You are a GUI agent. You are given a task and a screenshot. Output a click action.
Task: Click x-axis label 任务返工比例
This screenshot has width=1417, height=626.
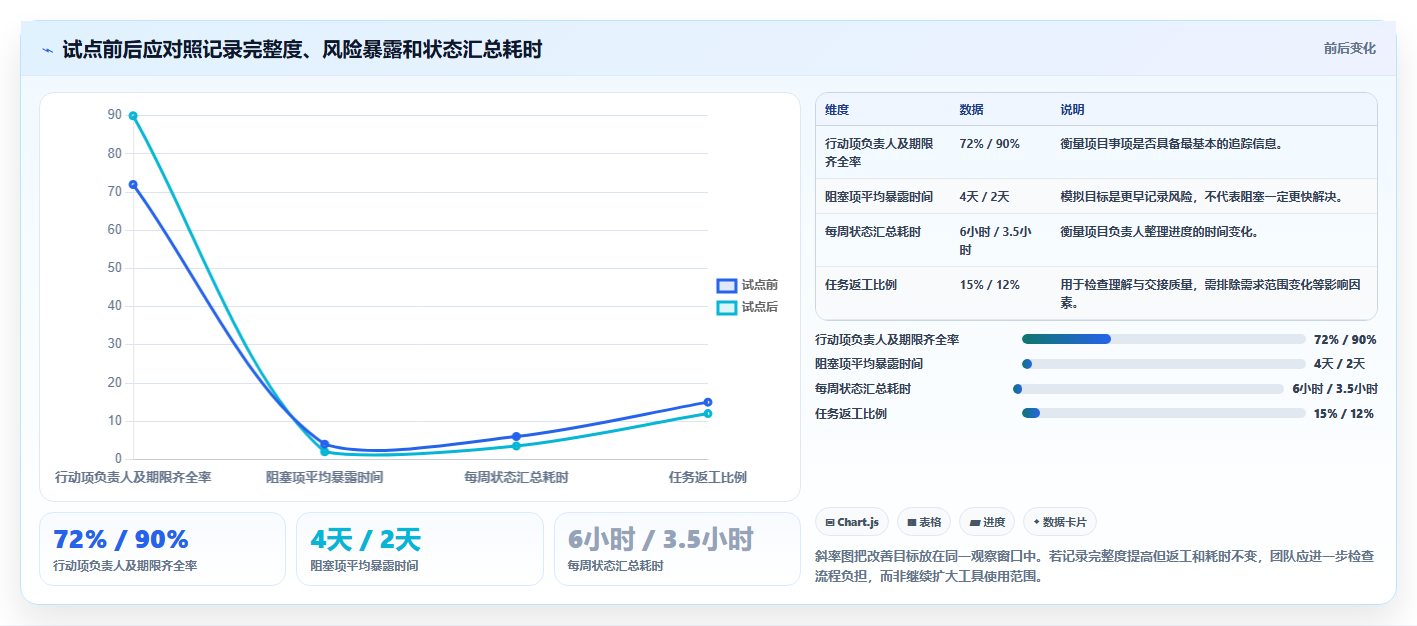coord(708,477)
